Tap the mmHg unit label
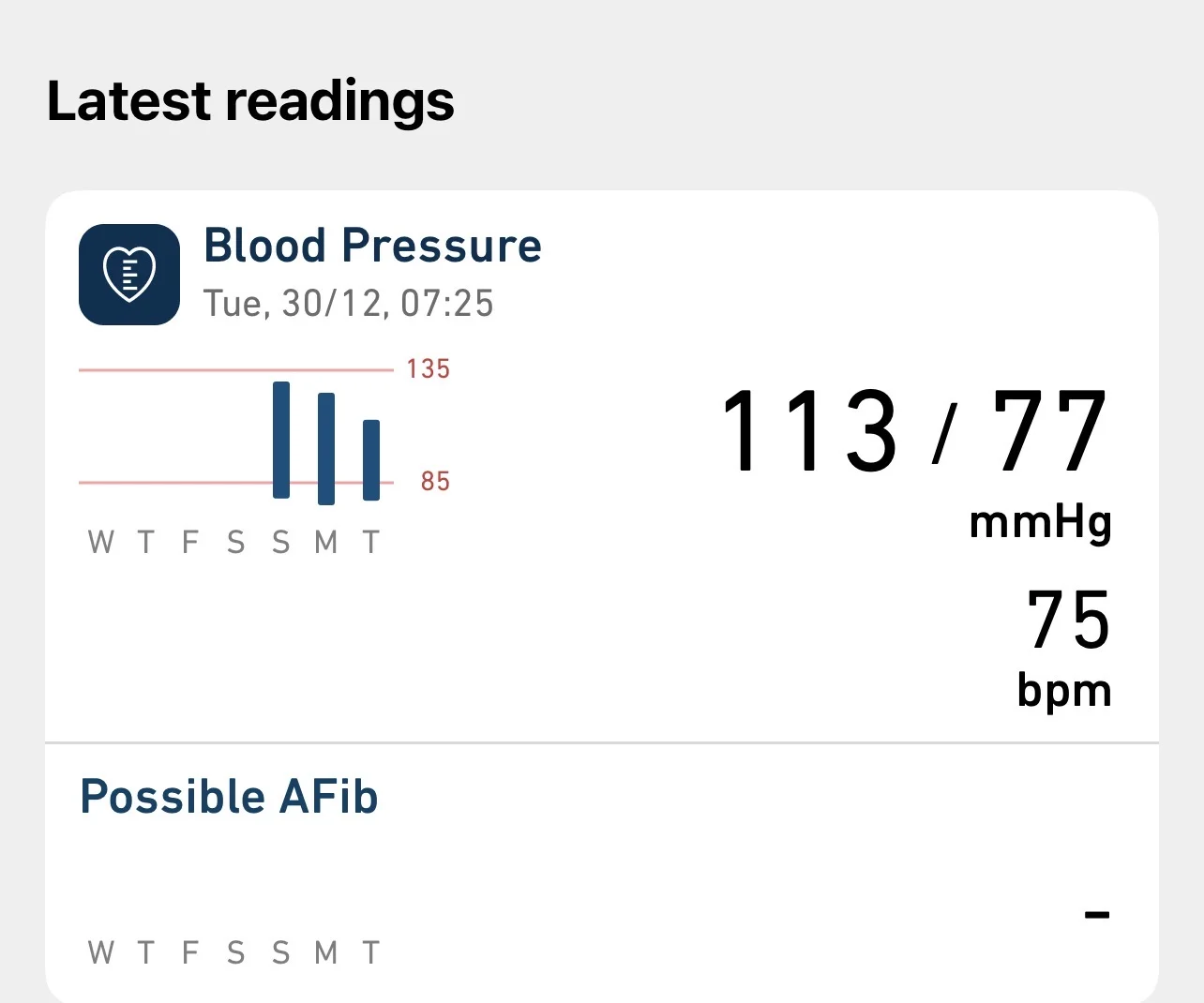Image resolution: width=1204 pixels, height=1003 pixels. (x=1040, y=523)
